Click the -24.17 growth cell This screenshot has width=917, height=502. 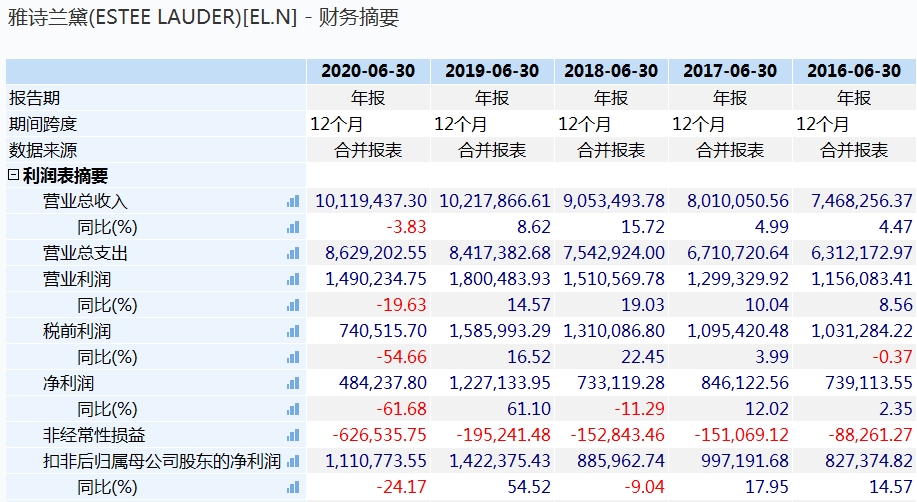click(x=401, y=487)
